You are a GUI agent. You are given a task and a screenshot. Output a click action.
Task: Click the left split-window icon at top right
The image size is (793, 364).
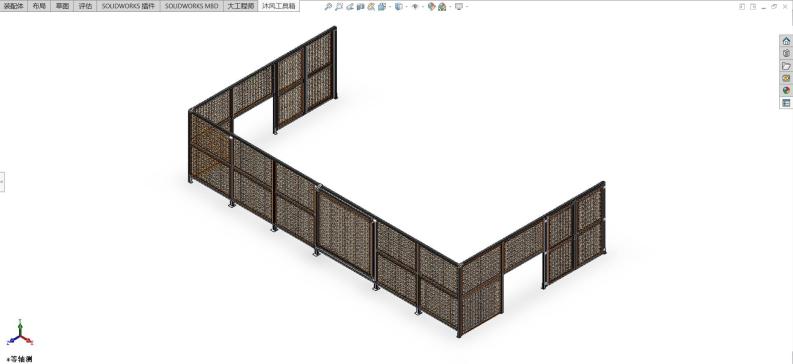(x=743, y=7)
